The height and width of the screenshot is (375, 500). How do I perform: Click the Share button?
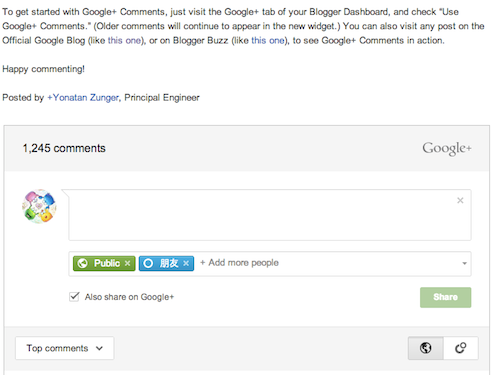[x=445, y=297]
